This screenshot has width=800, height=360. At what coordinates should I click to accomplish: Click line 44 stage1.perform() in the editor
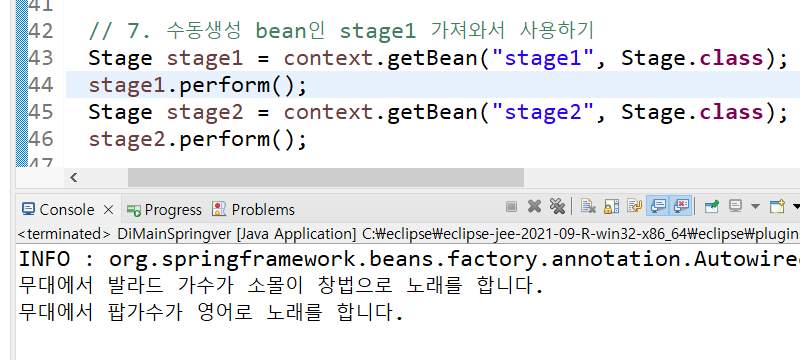click(198, 85)
